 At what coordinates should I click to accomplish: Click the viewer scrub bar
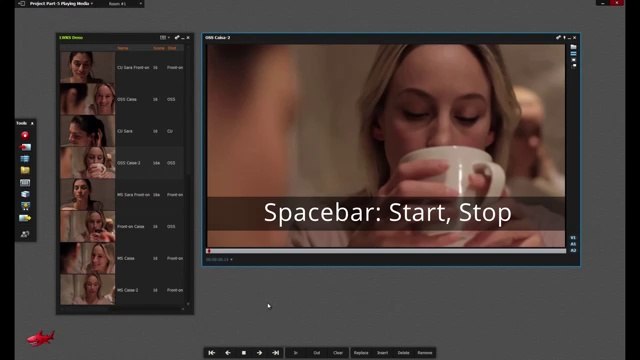tap(387, 251)
